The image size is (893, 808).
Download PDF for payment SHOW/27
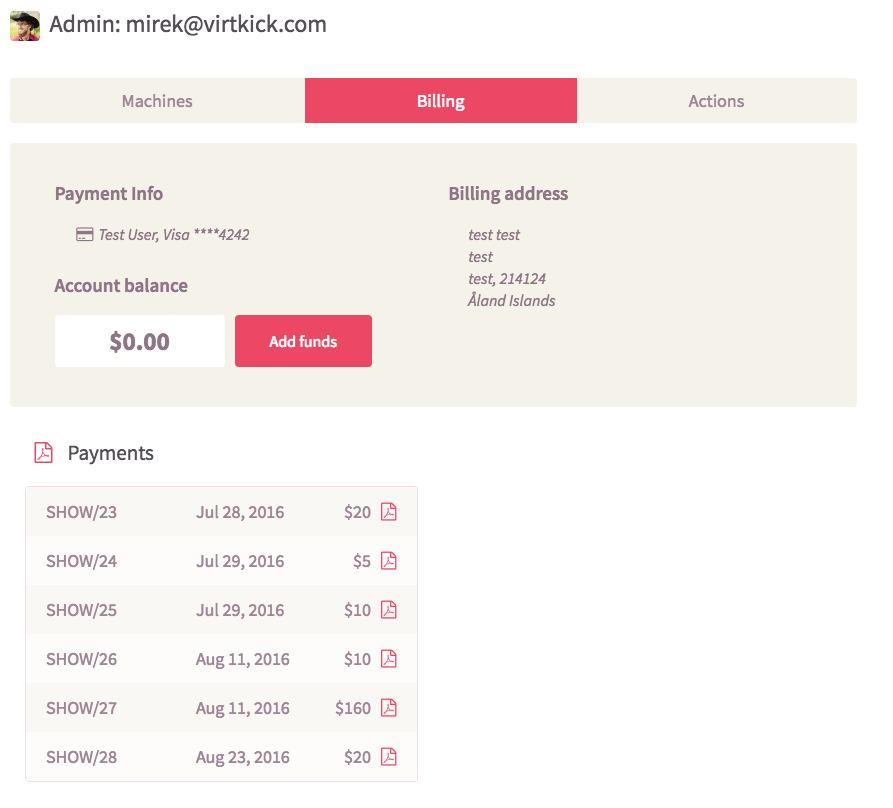388,708
